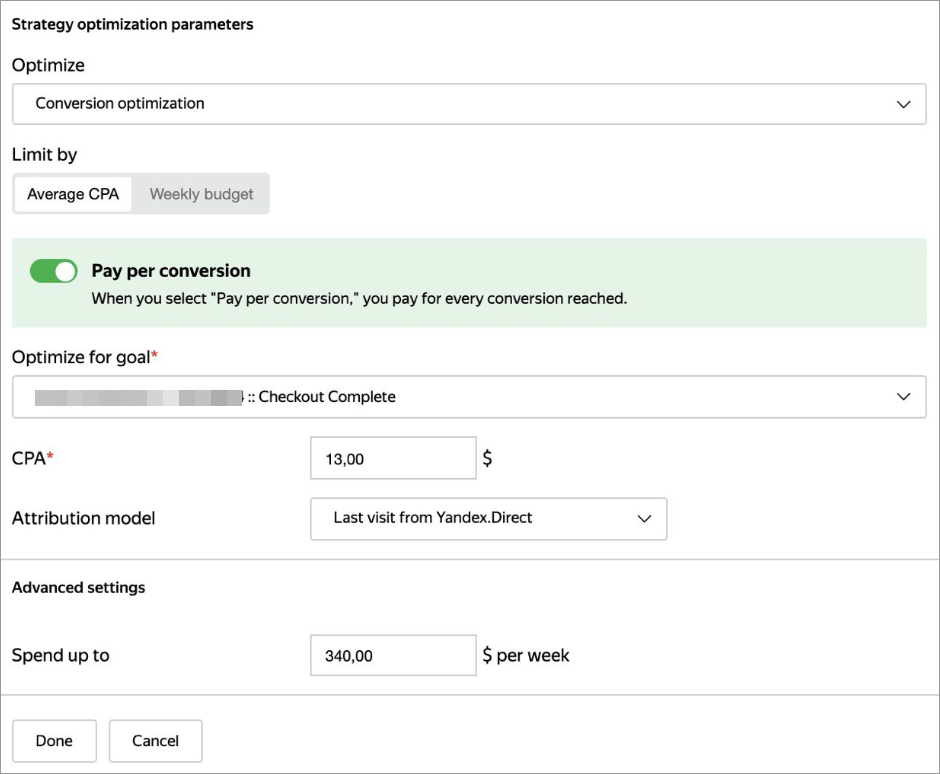Select the Average CPA tab
This screenshot has height=774, width=940.
coord(73,194)
